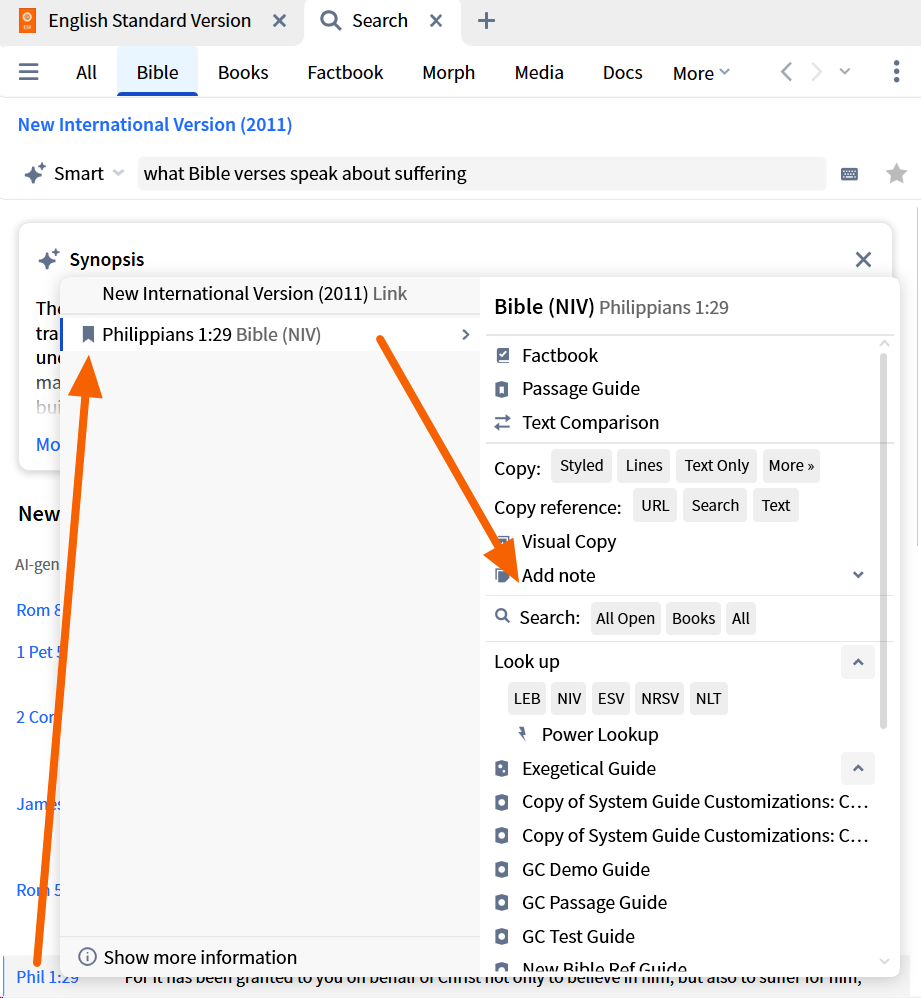Collapse the guides list chevron
921x998 pixels.
tap(858, 768)
